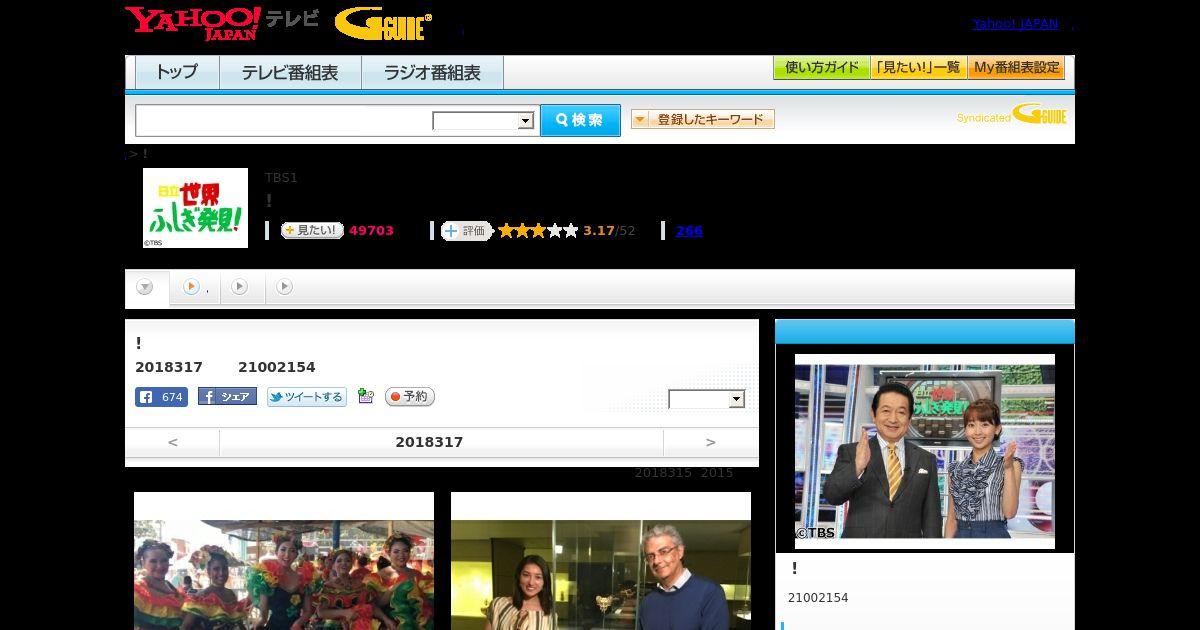
Task: Click the TBS1 channel label
Action: click(x=281, y=178)
